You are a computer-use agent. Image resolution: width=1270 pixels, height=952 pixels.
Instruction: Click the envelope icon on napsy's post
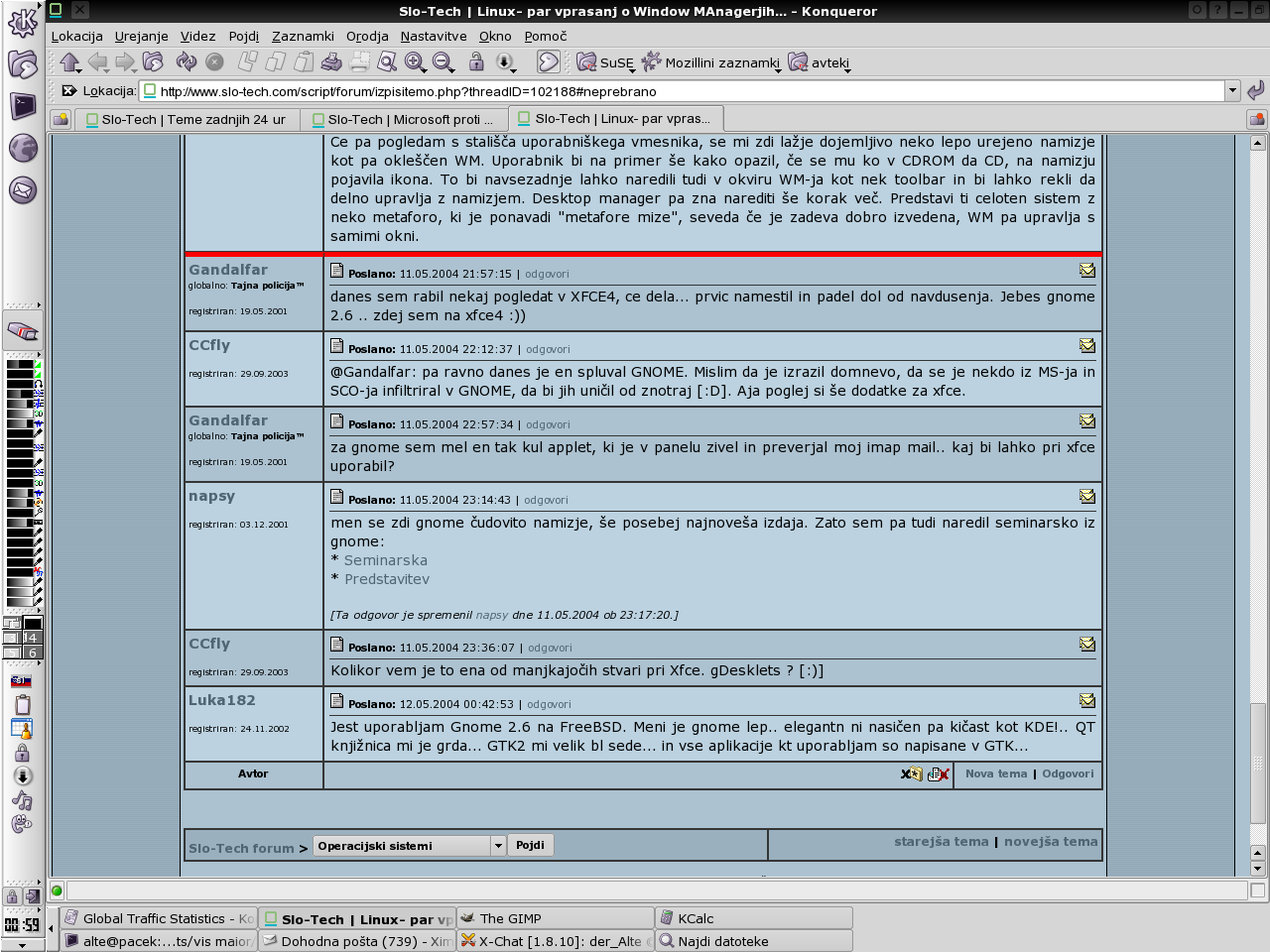pos(1087,496)
